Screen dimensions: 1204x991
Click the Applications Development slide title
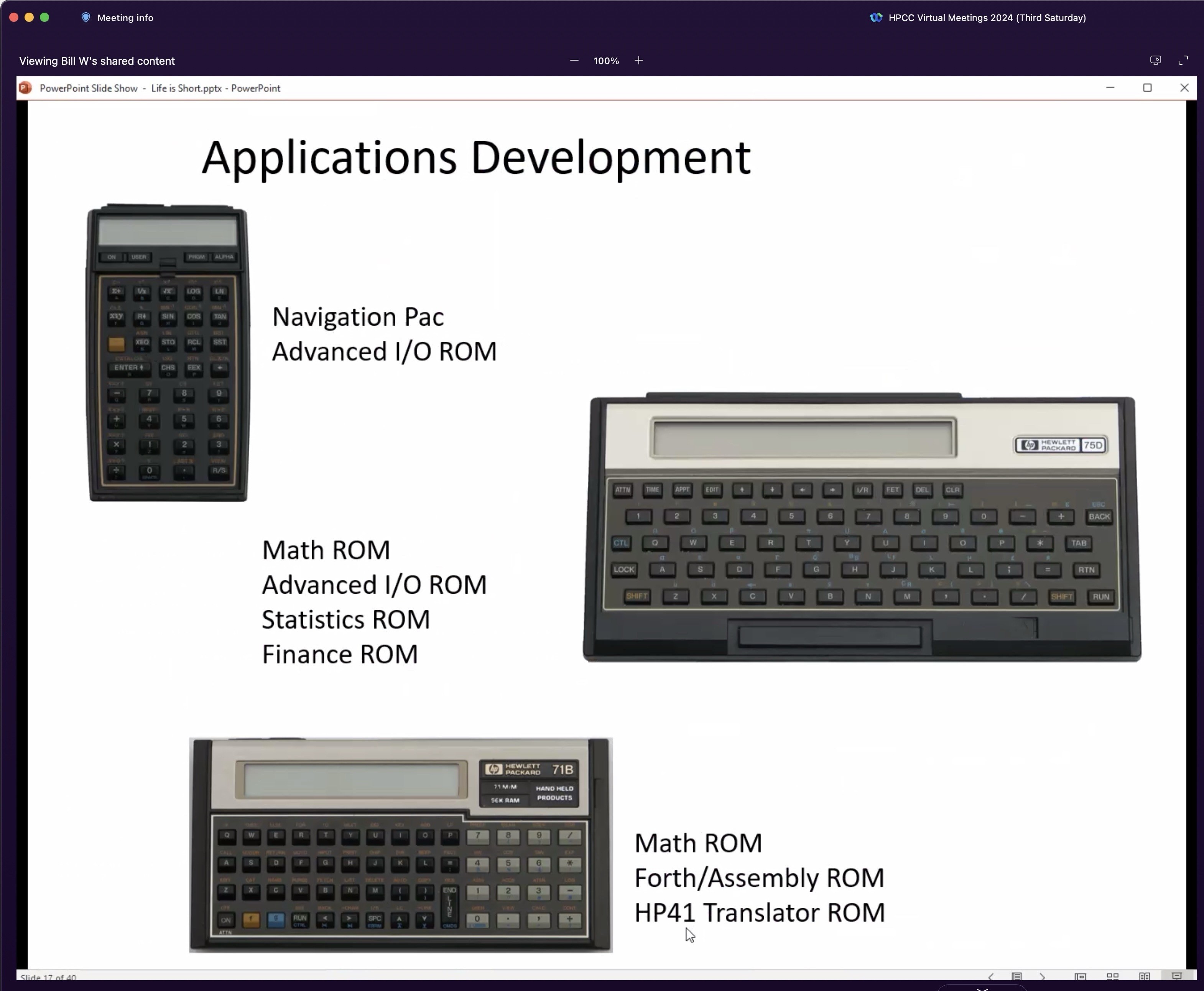[476, 158]
